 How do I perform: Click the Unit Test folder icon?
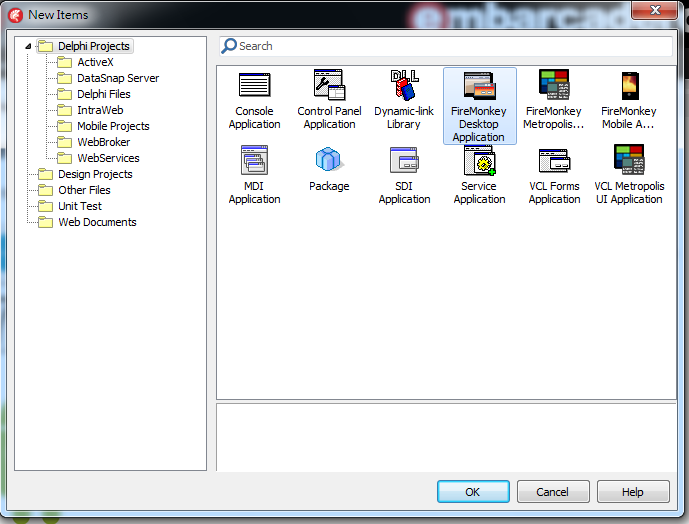(x=45, y=206)
